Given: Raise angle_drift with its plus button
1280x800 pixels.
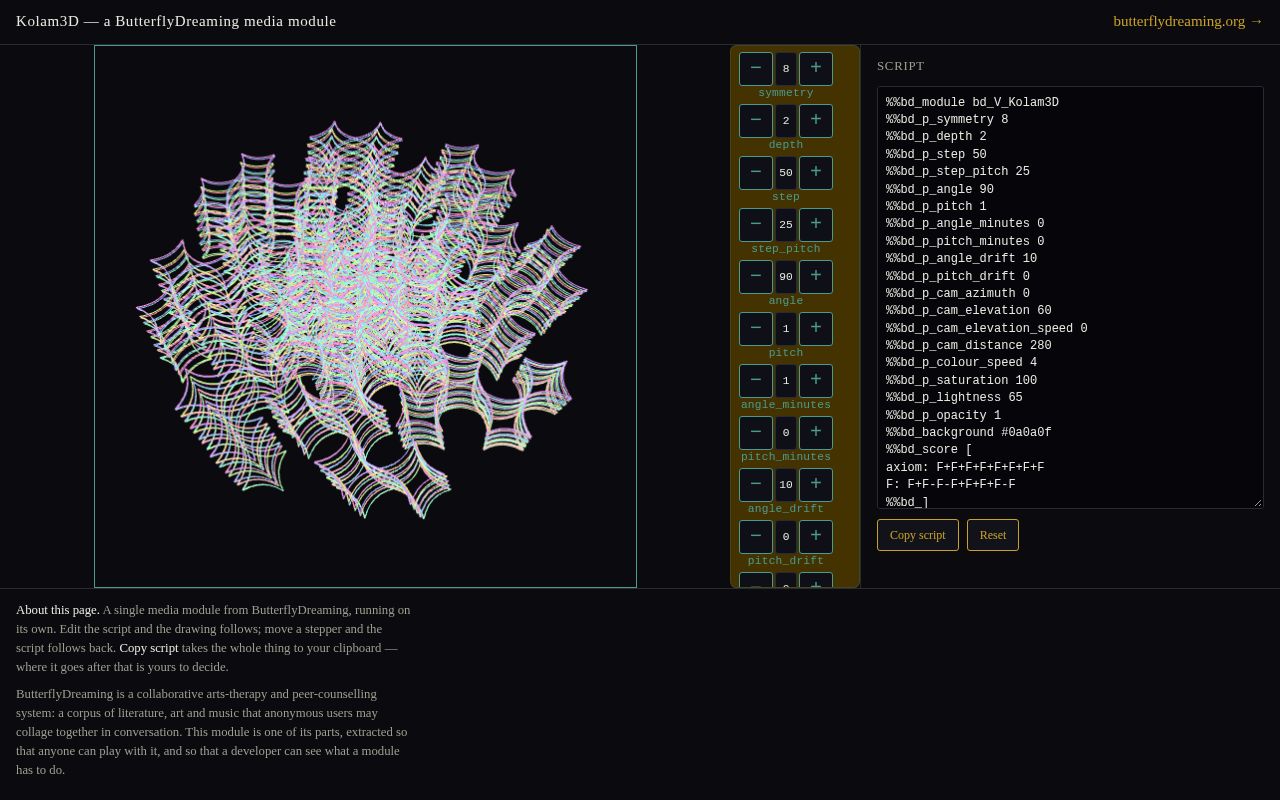Looking at the screenshot, I should pos(816,485).
